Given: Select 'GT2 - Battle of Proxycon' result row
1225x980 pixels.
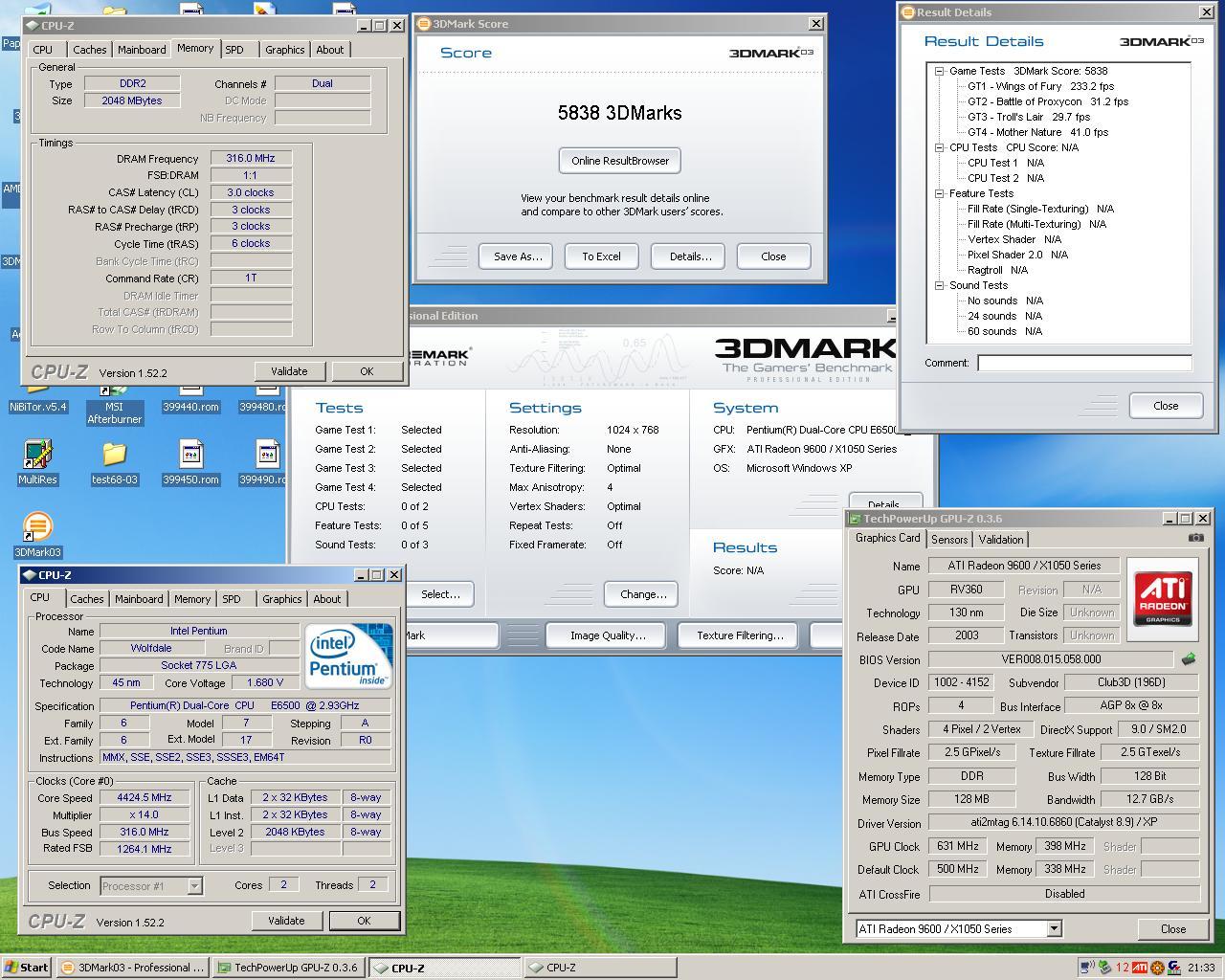Looking at the screenshot, I should point(1047,101).
